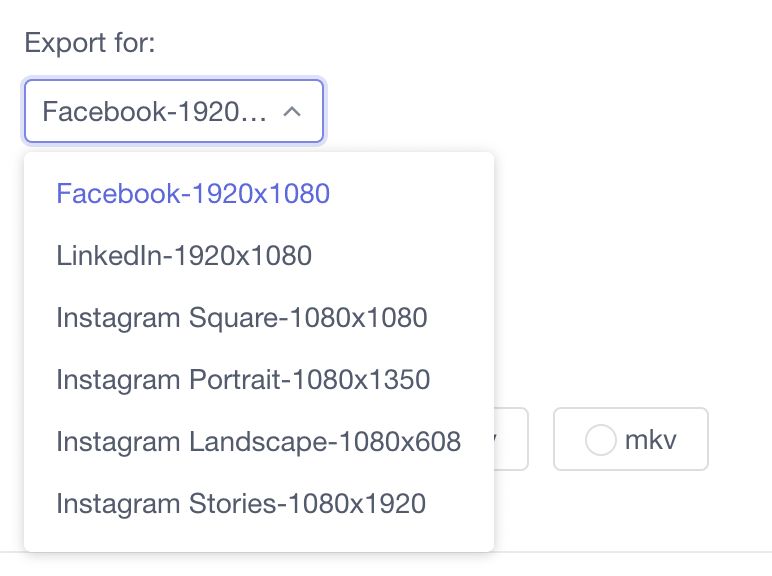Open the Export for combo box
The image size is (772, 576).
(174, 112)
